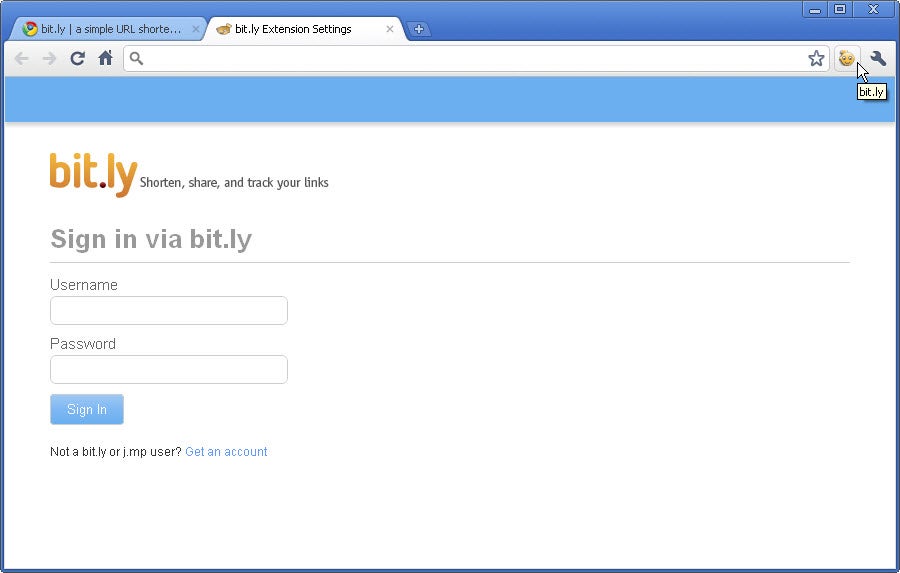The width and height of the screenshot is (900, 573).
Task: Click the Username label
Action: (x=84, y=285)
